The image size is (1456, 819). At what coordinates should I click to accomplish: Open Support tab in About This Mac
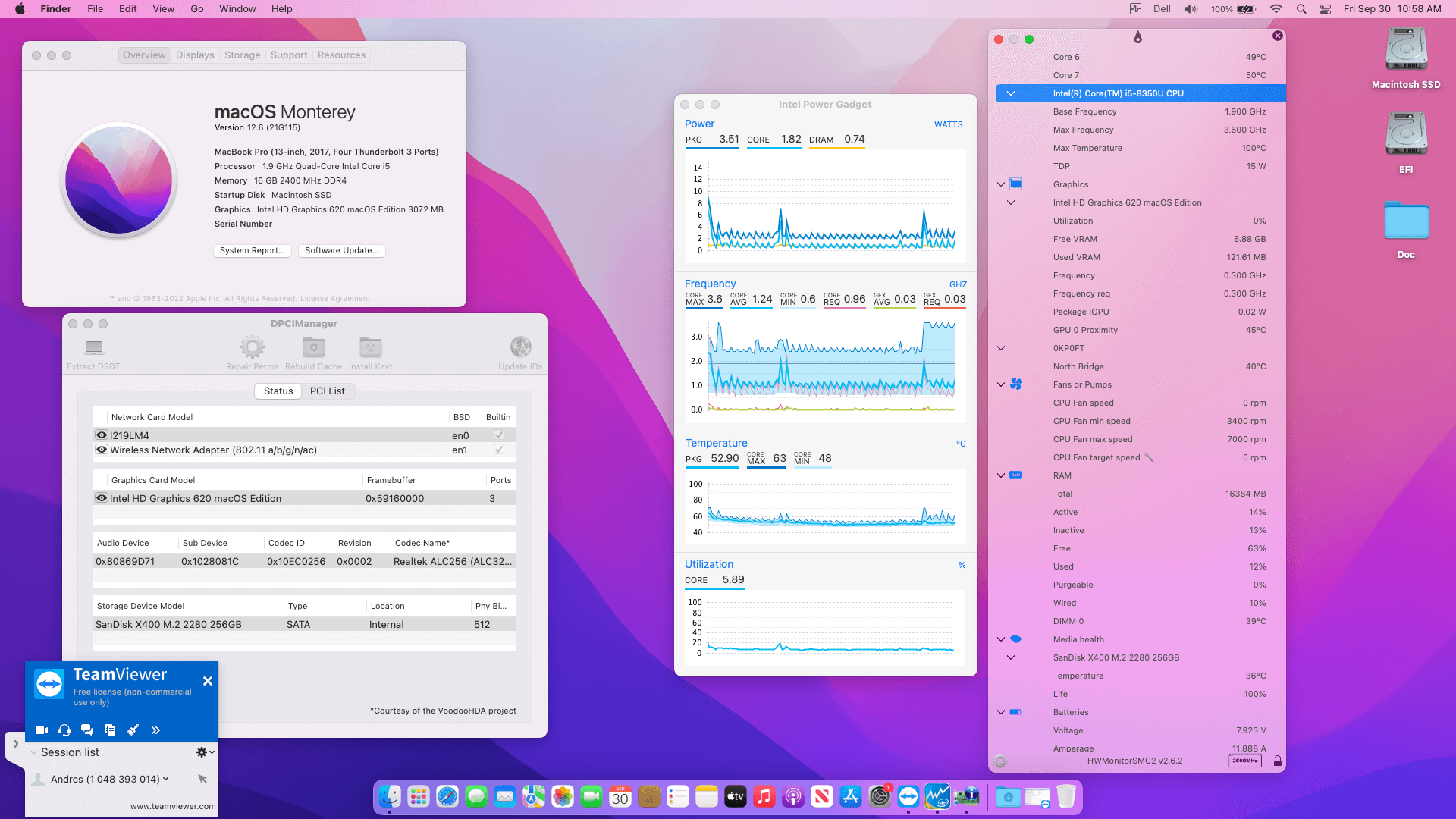289,55
